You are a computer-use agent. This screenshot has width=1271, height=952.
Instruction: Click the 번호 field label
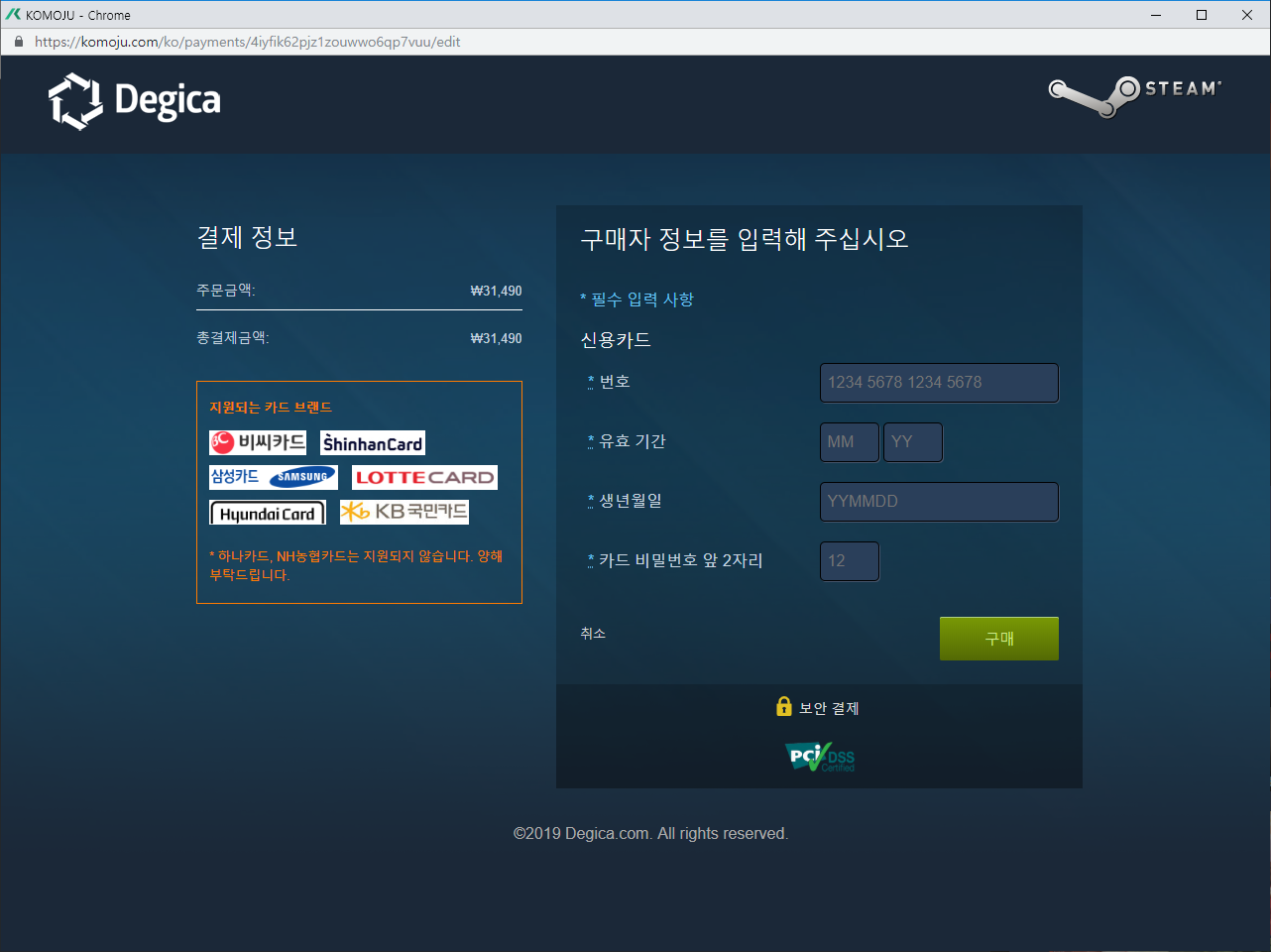(x=615, y=382)
